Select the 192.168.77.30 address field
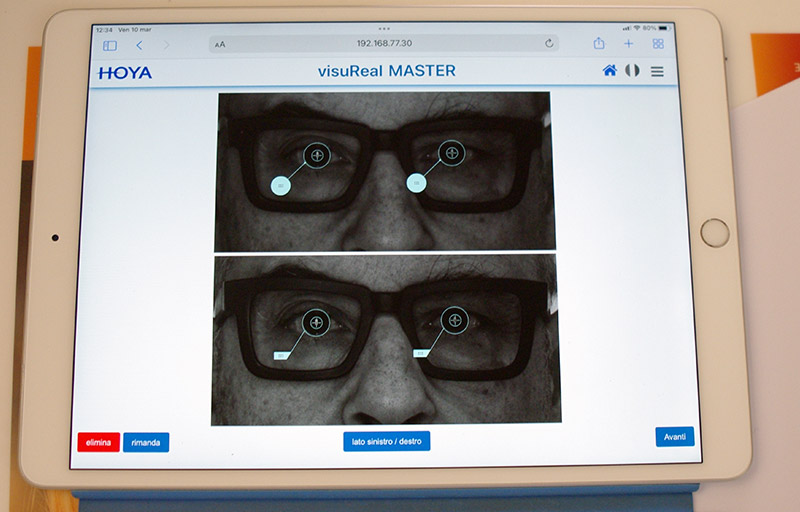 pos(384,43)
